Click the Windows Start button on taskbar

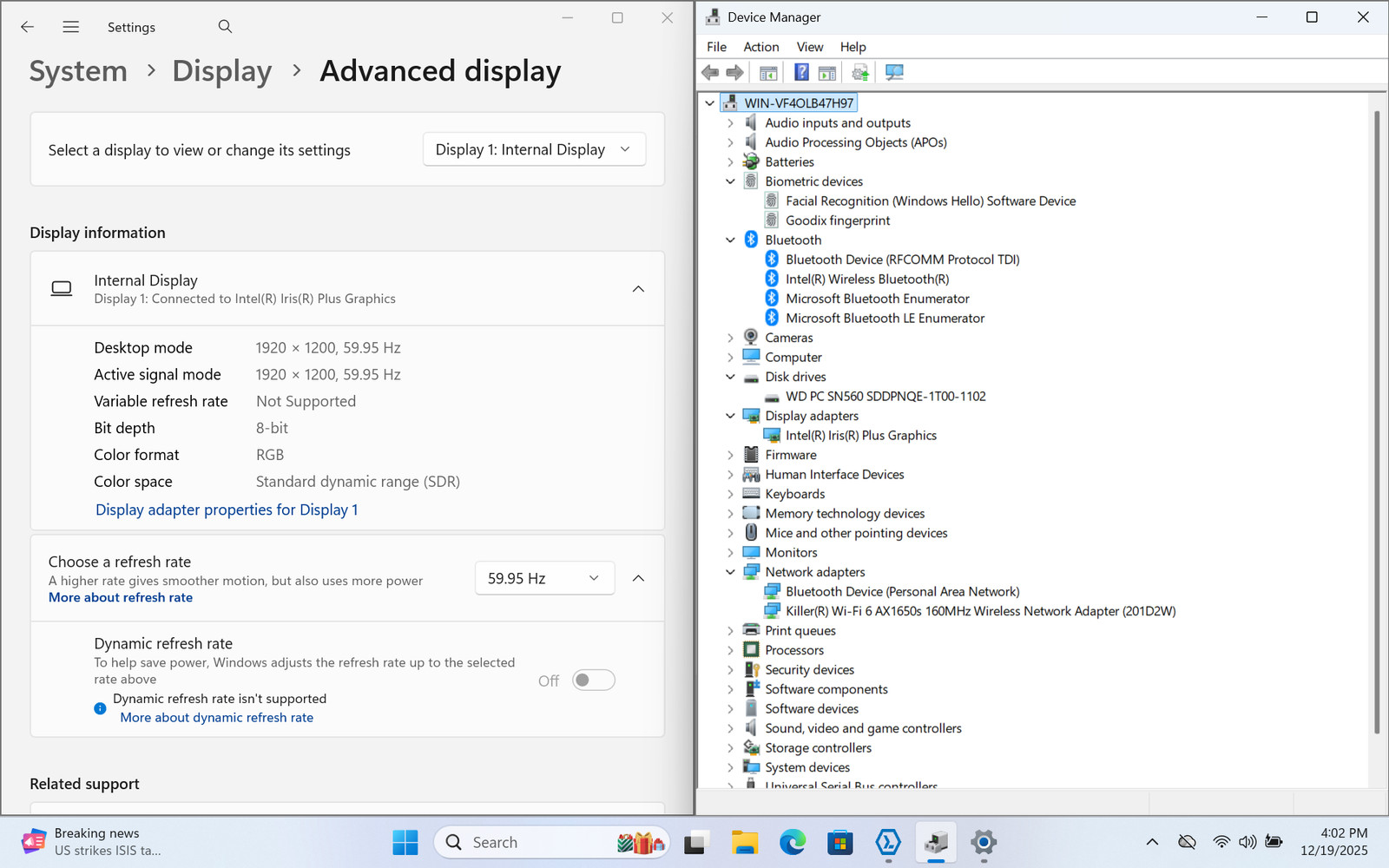coord(405,842)
